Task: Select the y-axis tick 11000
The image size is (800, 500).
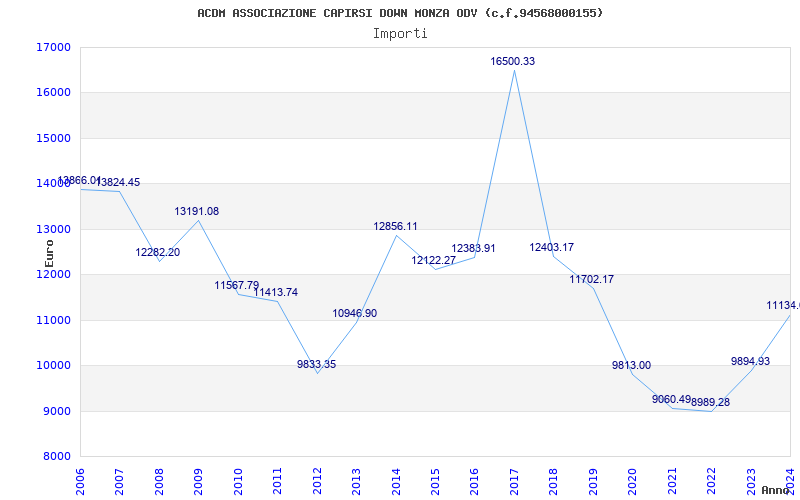Action: (54, 320)
